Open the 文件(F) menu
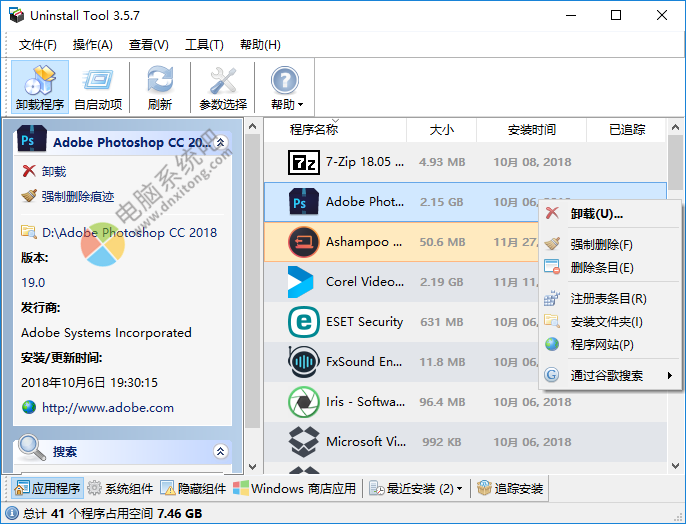Screen dimensions: 686x524 [x=38, y=45]
